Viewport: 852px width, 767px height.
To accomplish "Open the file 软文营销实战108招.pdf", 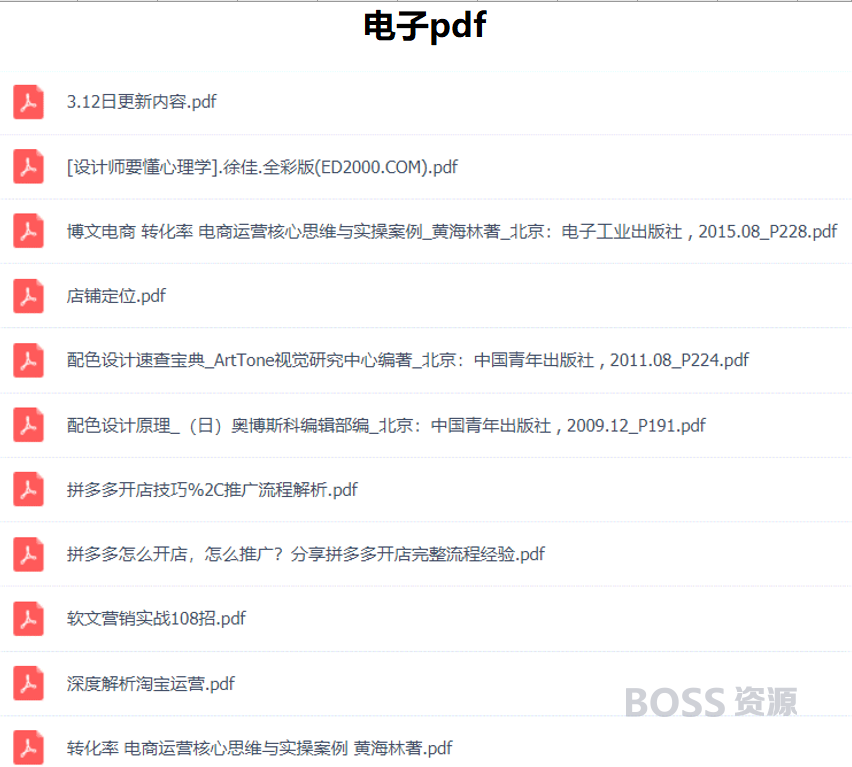I will pos(156,619).
